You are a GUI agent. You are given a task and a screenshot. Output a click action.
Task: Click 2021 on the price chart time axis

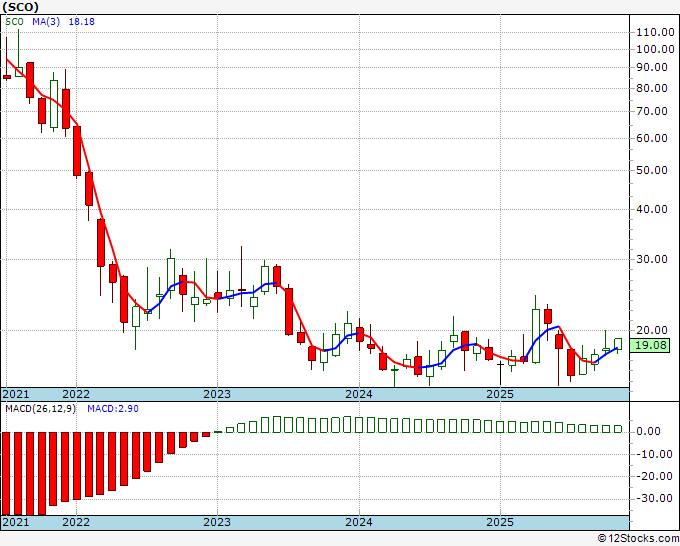(x=16, y=394)
